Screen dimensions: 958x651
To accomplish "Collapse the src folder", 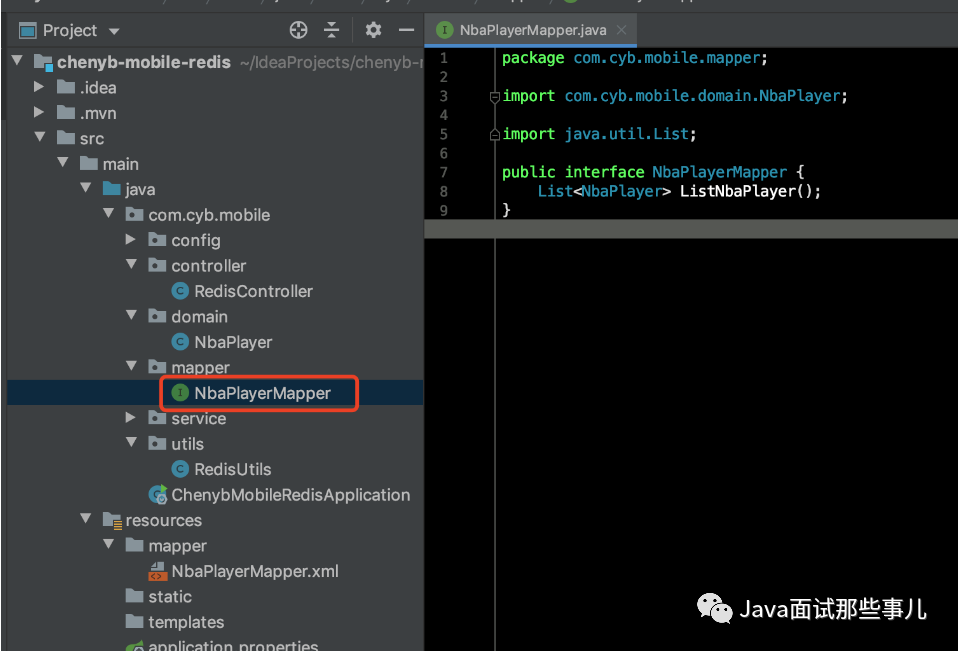I will [40, 137].
